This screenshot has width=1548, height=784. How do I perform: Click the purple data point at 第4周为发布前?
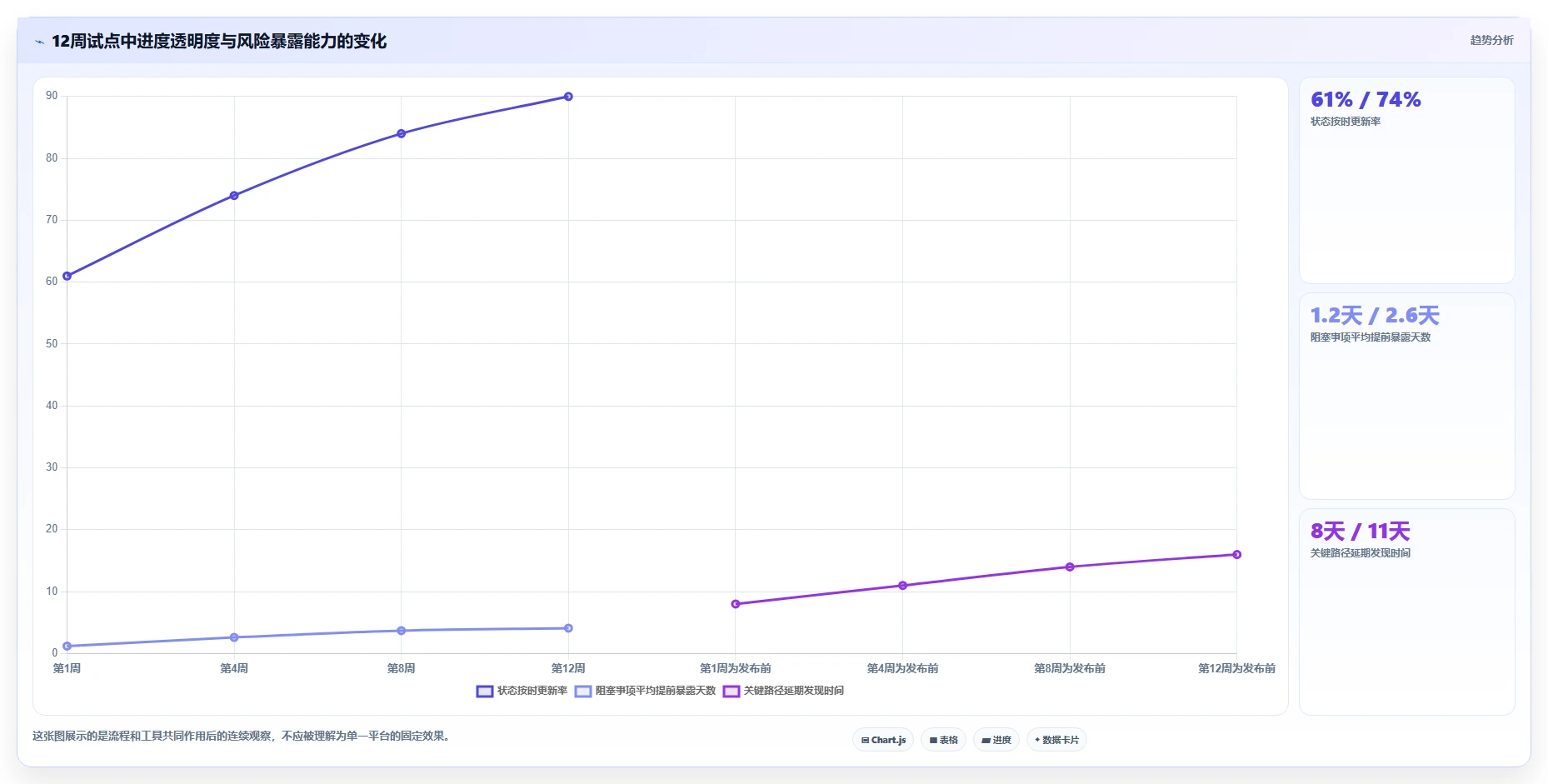coord(902,586)
